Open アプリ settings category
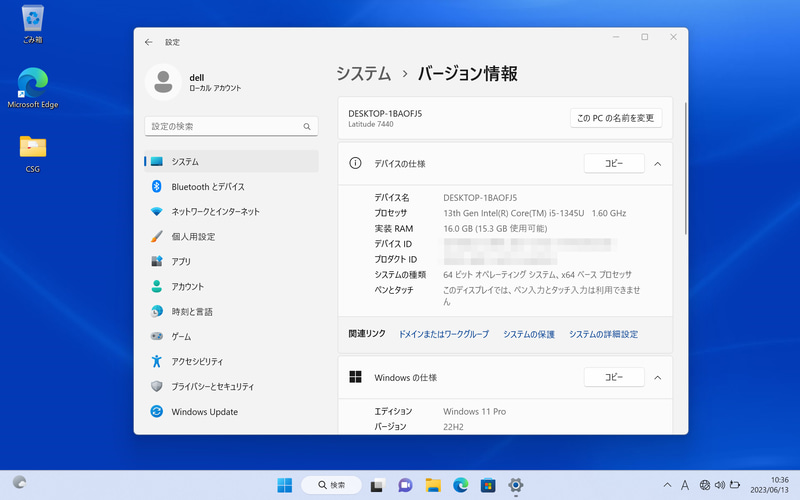 point(231,261)
